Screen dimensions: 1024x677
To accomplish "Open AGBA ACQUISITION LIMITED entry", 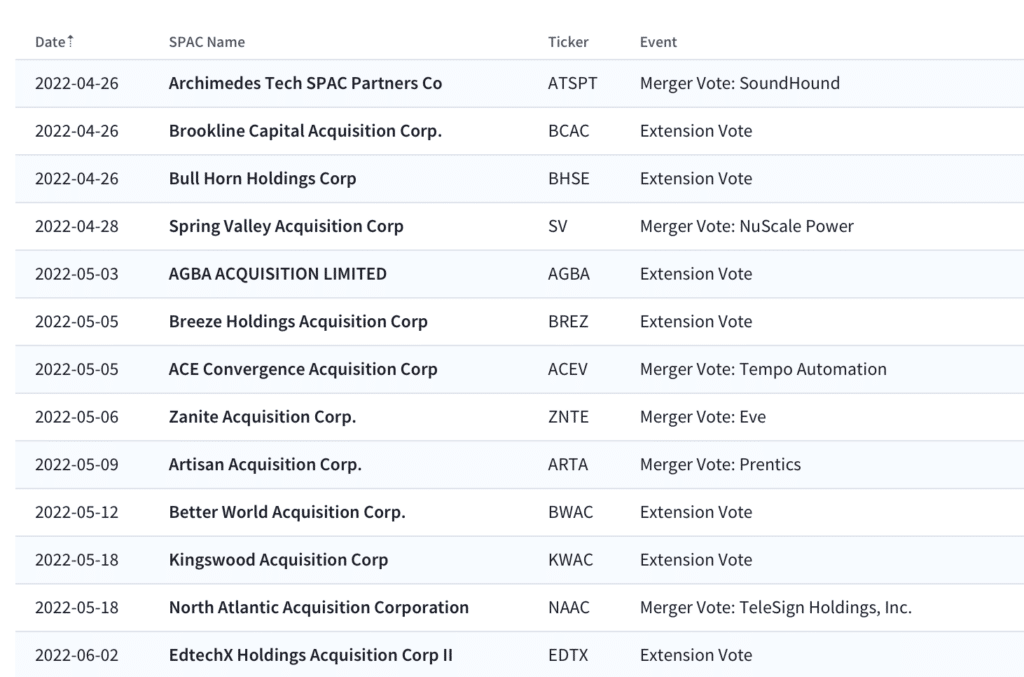I will (278, 274).
